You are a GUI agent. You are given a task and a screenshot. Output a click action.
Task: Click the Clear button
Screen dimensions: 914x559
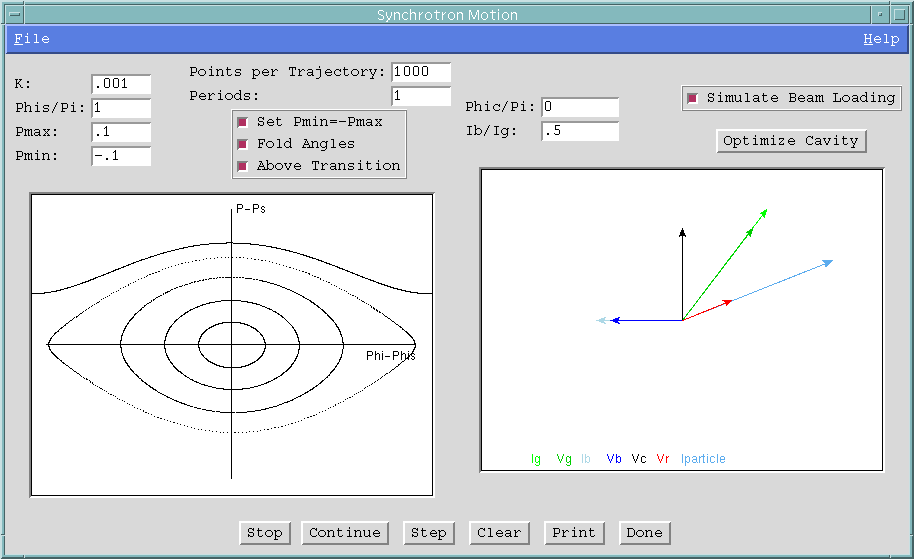pos(499,533)
